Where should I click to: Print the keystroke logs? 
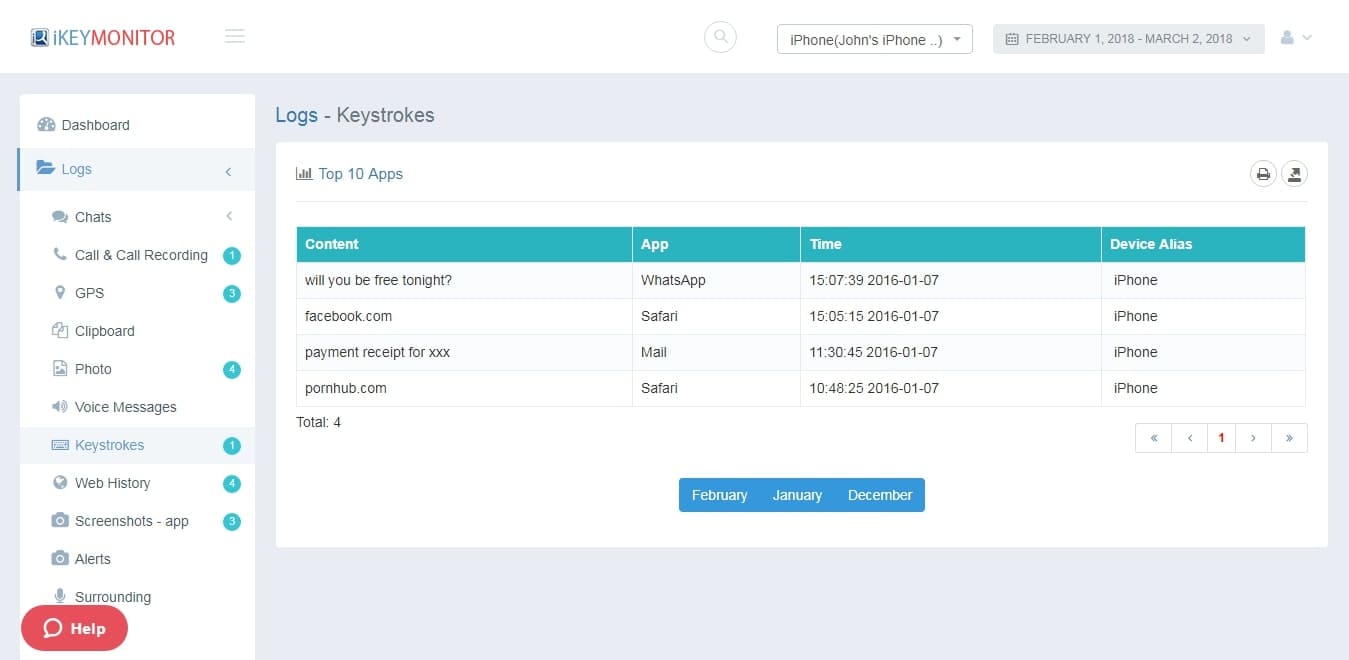coord(1263,174)
